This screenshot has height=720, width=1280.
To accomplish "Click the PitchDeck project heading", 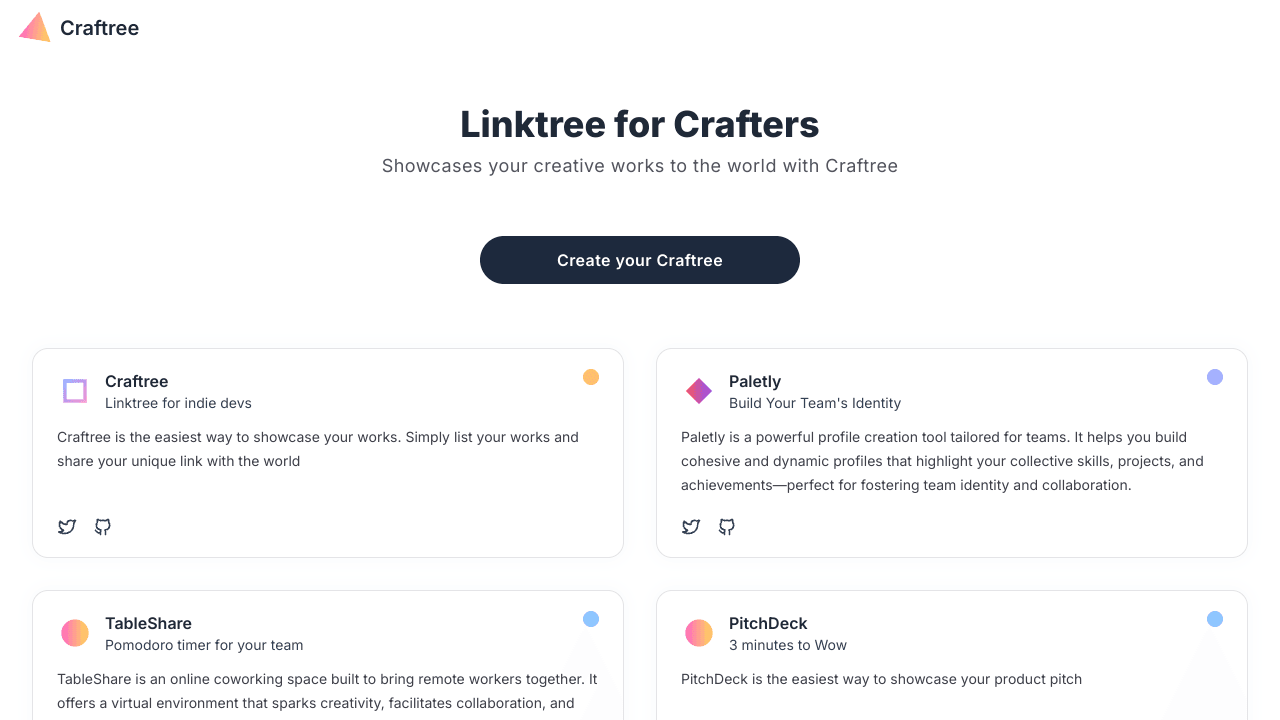I will coord(767,623).
